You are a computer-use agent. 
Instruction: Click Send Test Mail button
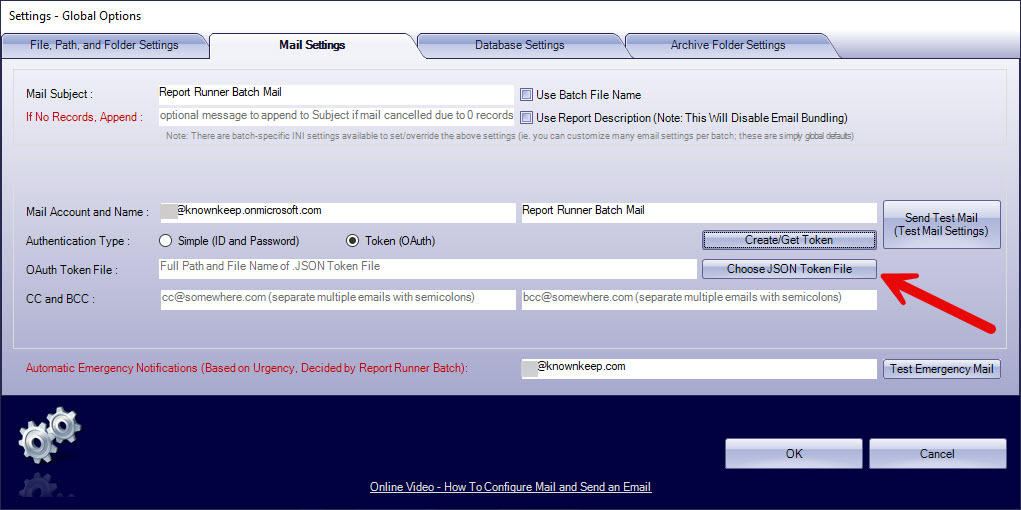pyautogui.click(x=941, y=225)
